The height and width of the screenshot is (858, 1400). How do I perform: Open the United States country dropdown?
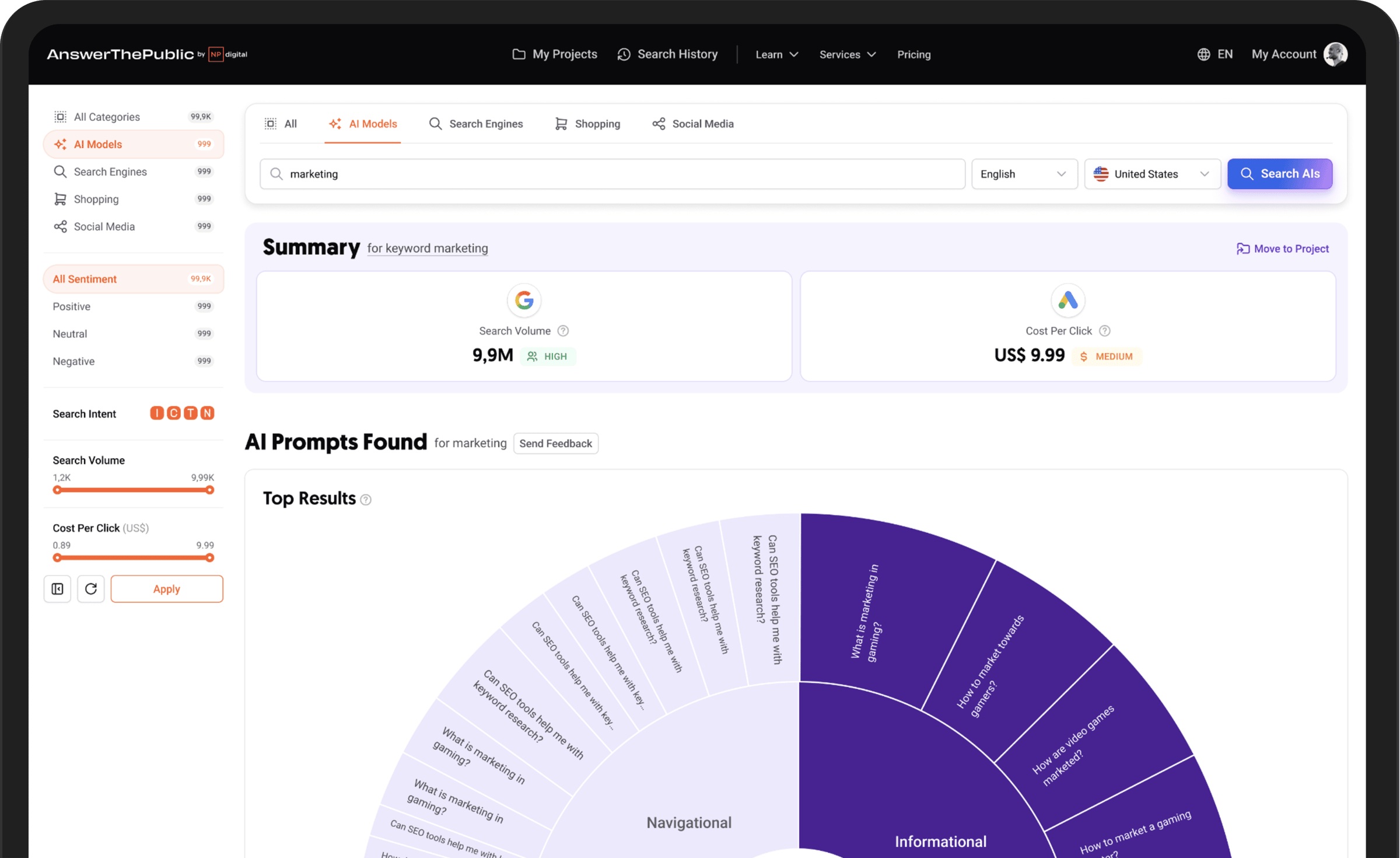(x=1152, y=174)
